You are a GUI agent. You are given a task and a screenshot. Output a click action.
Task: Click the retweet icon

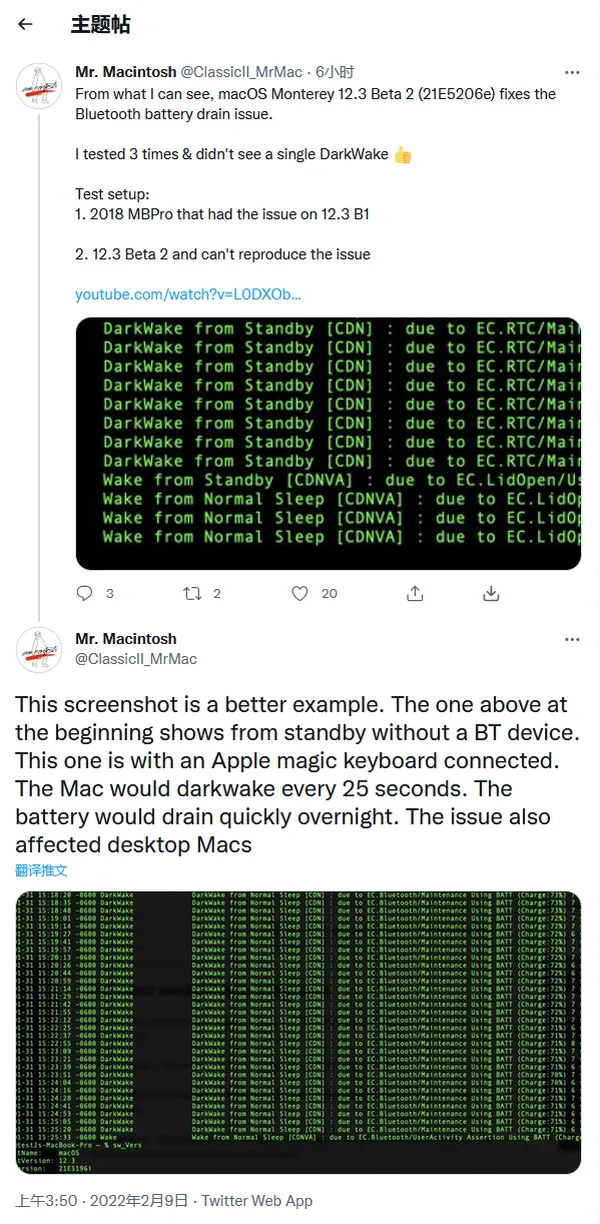coord(192,593)
